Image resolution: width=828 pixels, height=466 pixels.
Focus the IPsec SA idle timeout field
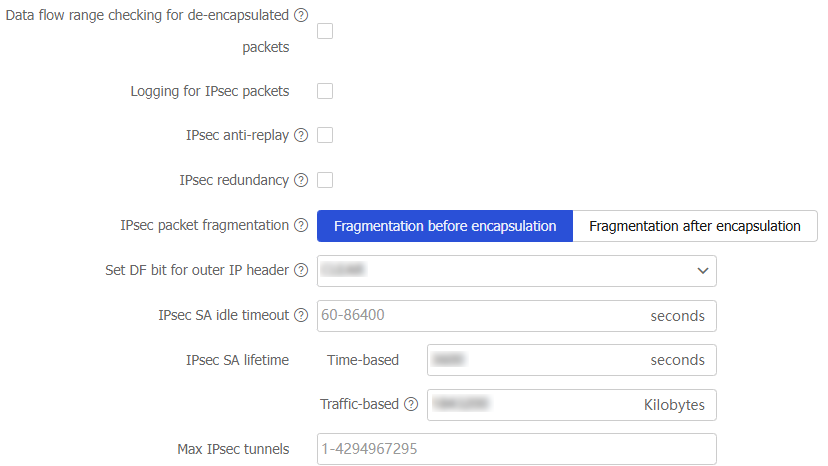click(480, 315)
